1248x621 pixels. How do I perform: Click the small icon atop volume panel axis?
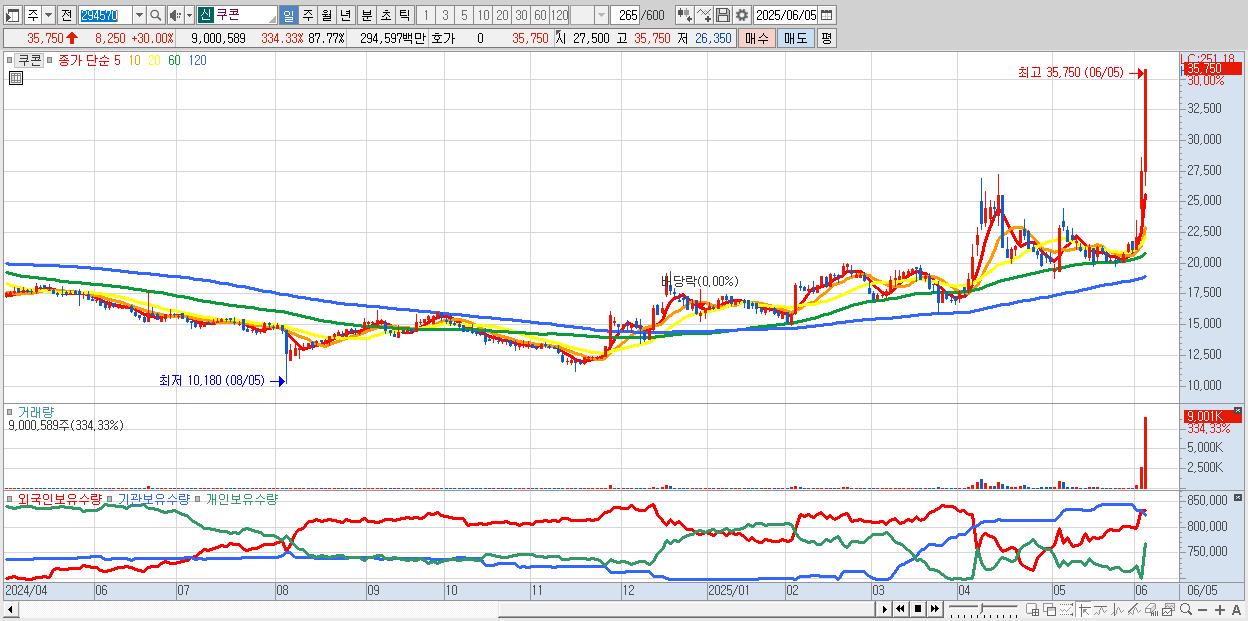tap(1240, 411)
